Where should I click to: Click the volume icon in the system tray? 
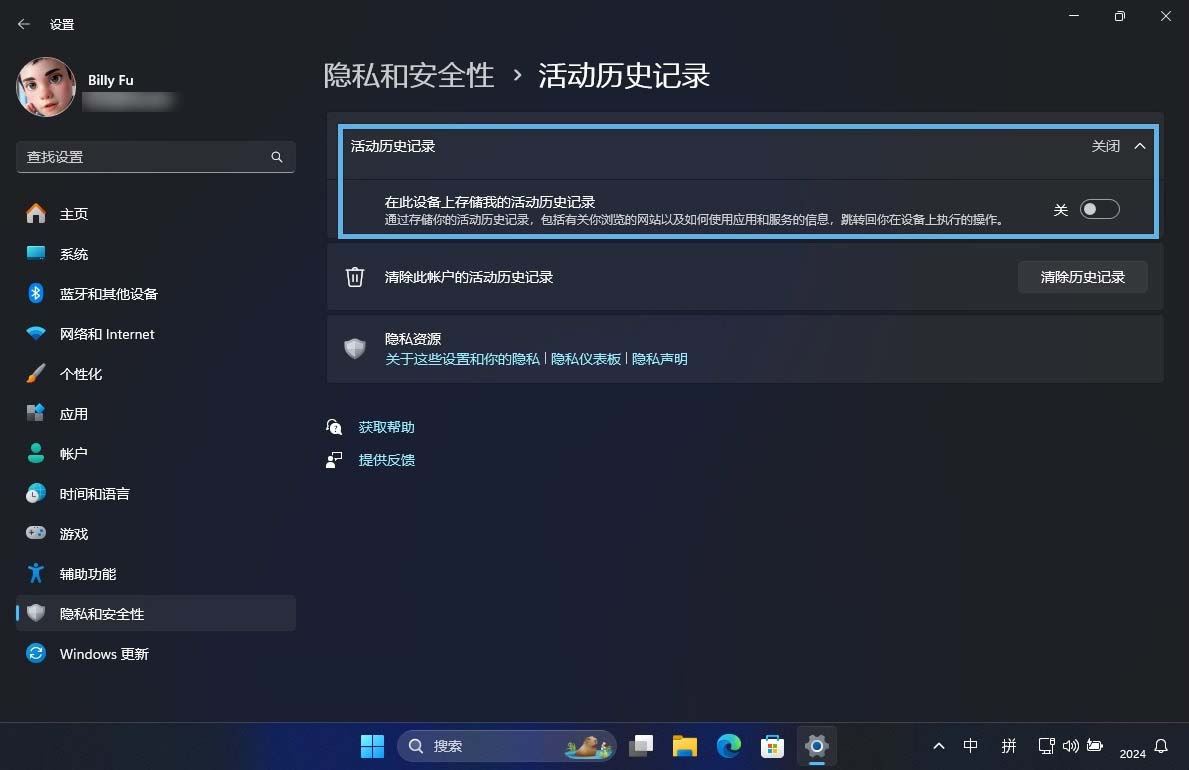click(x=1070, y=746)
